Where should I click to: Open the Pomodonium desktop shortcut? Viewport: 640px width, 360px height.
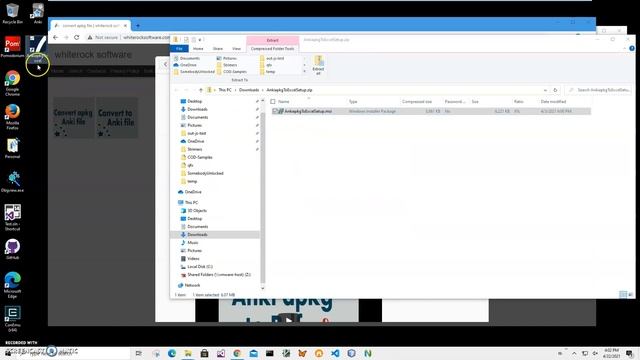[12, 47]
